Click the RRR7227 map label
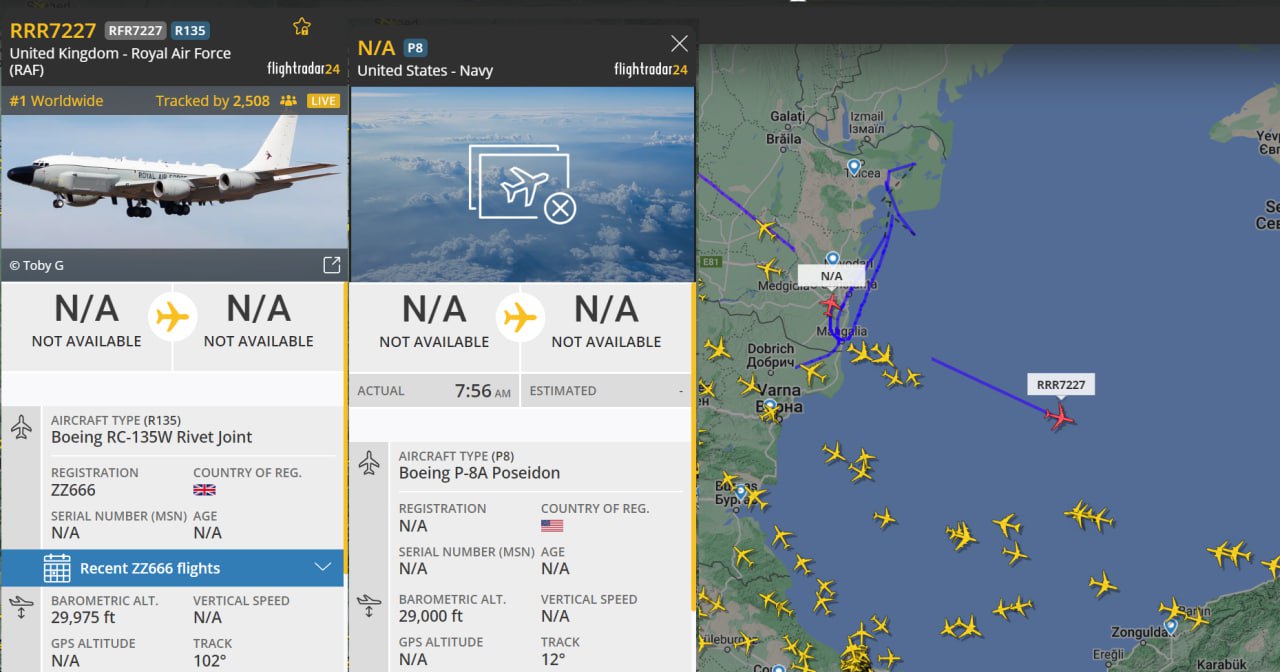The height and width of the screenshot is (672, 1280). pyautogui.click(x=1060, y=385)
